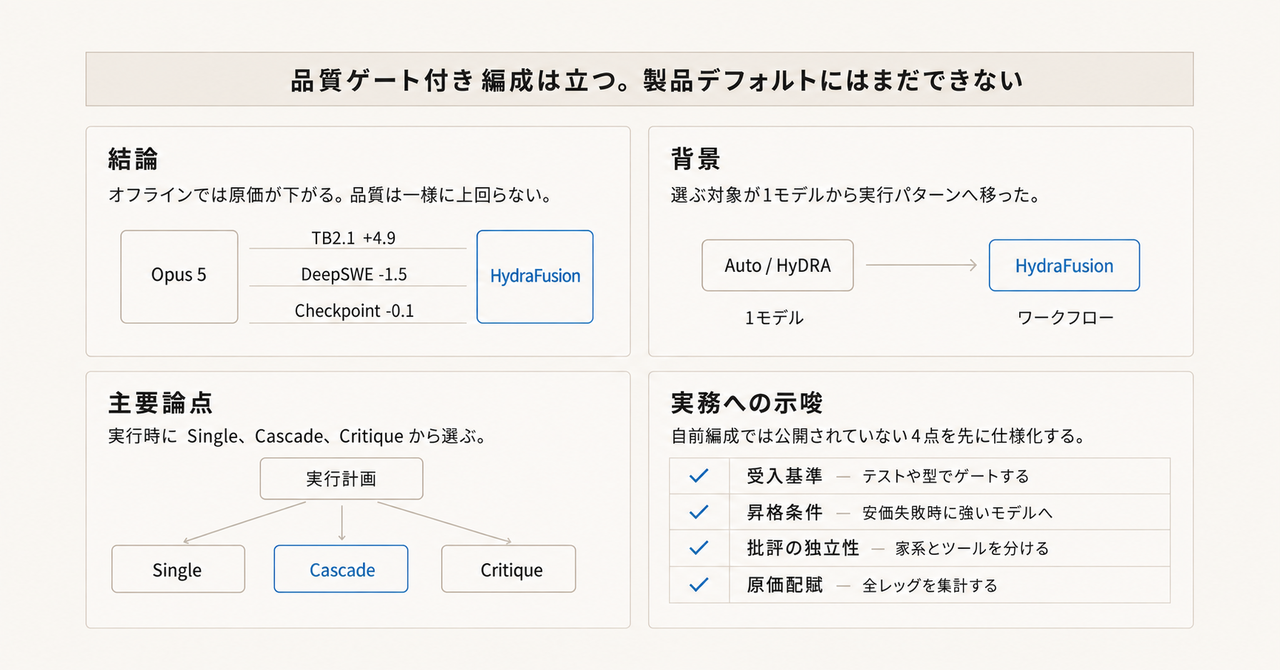Image resolution: width=1280 pixels, height=670 pixels.
Task: Click the 昇格条件 label
Action: click(x=785, y=512)
